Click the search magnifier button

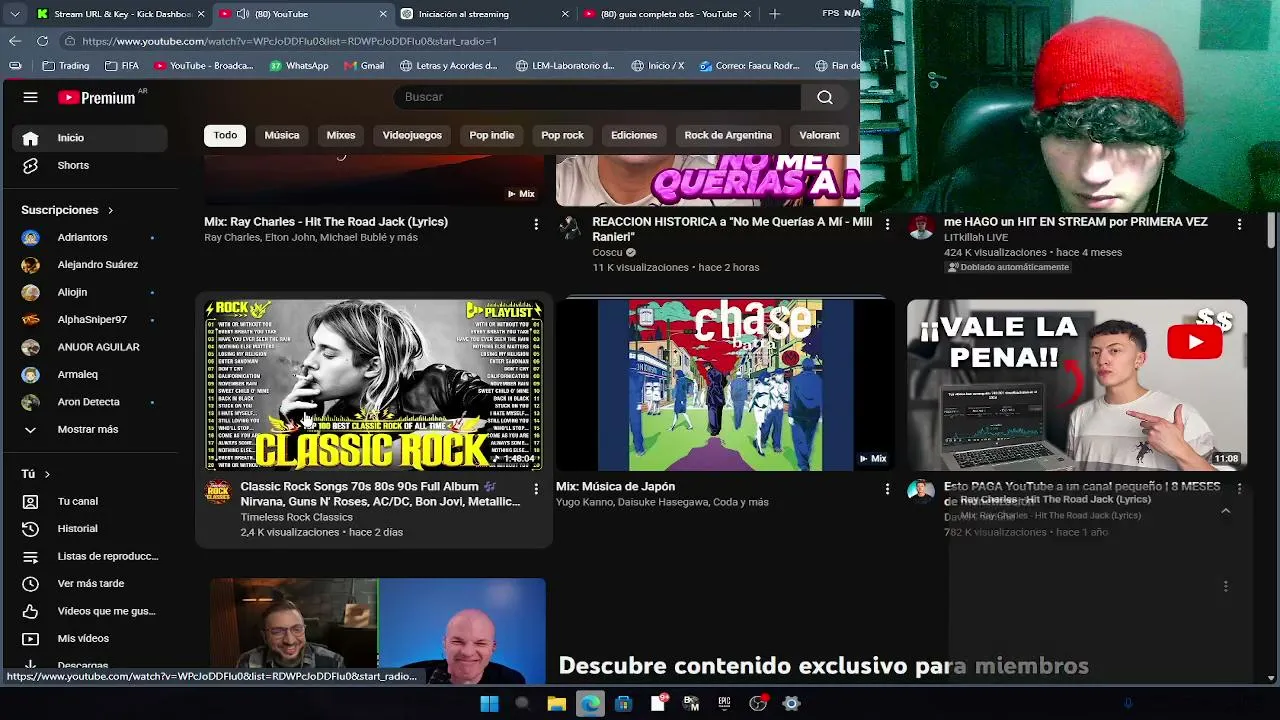pos(825,97)
